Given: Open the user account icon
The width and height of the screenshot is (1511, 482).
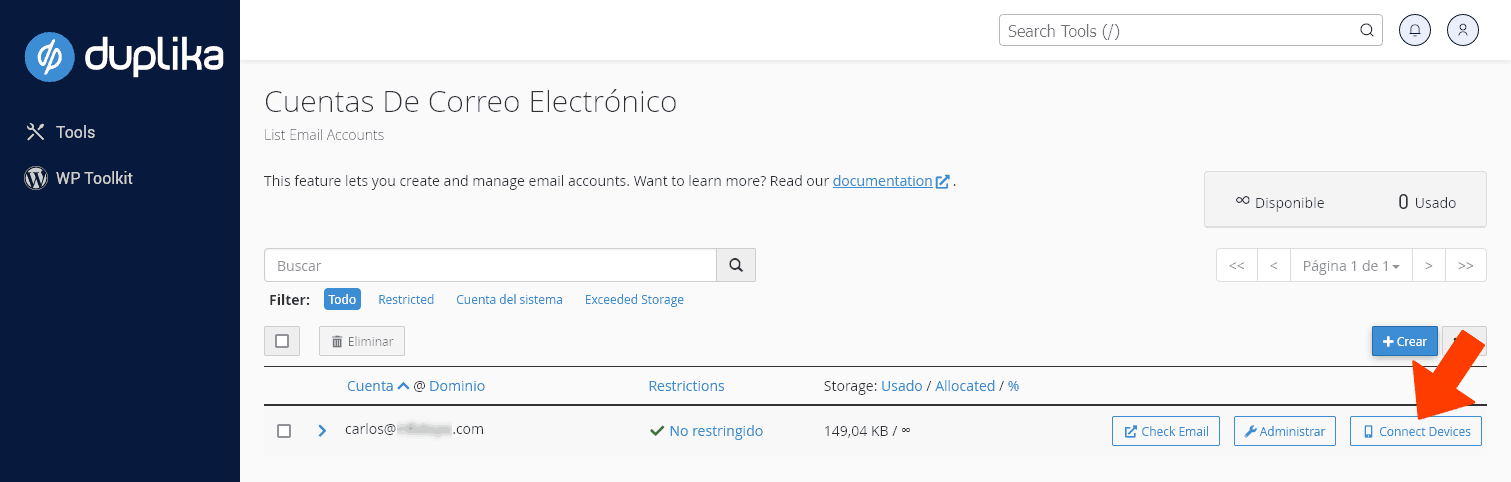Looking at the screenshot, I should pos(1462,30).
